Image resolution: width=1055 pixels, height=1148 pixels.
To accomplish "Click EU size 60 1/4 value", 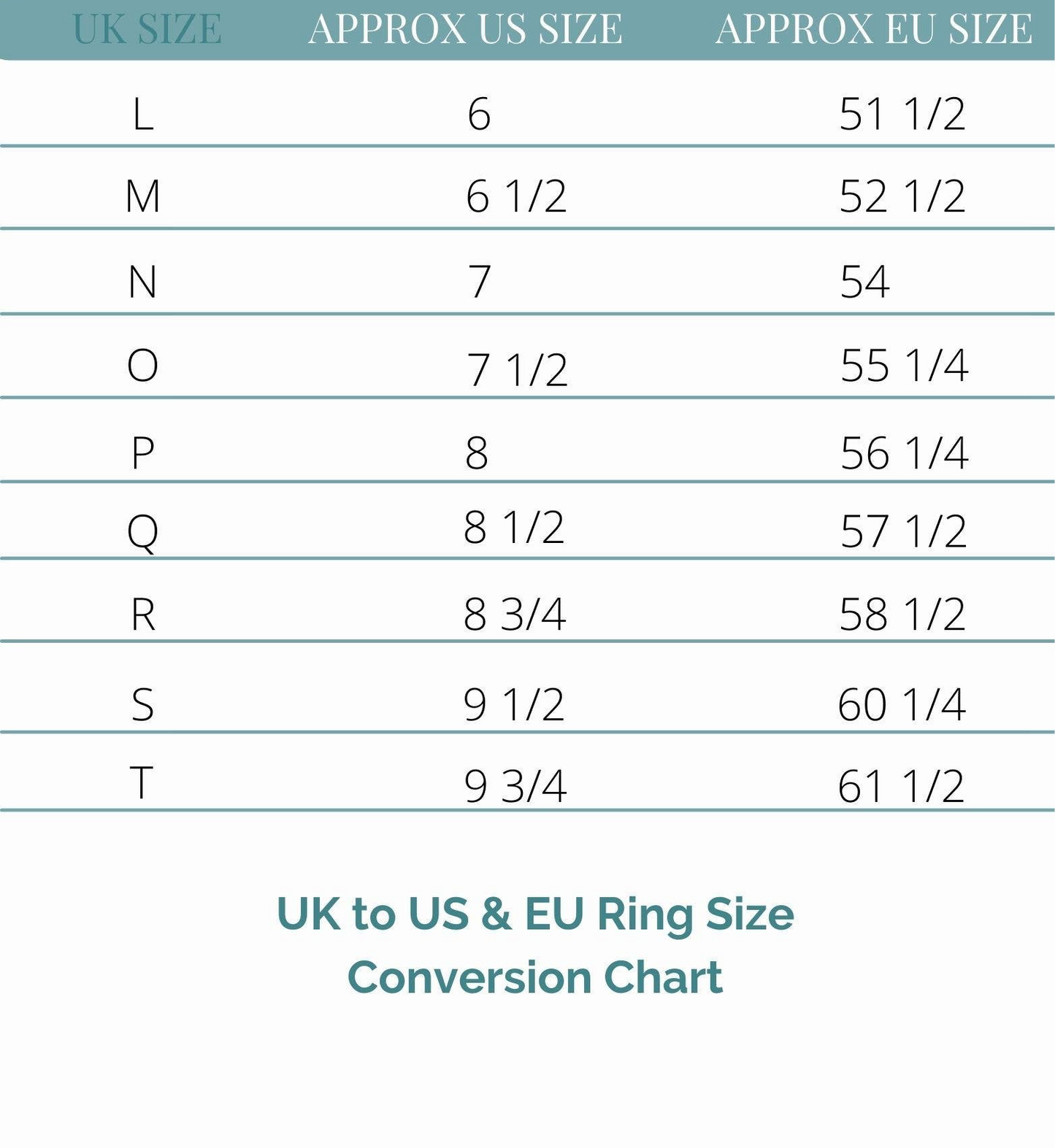I will pos(902,704).
